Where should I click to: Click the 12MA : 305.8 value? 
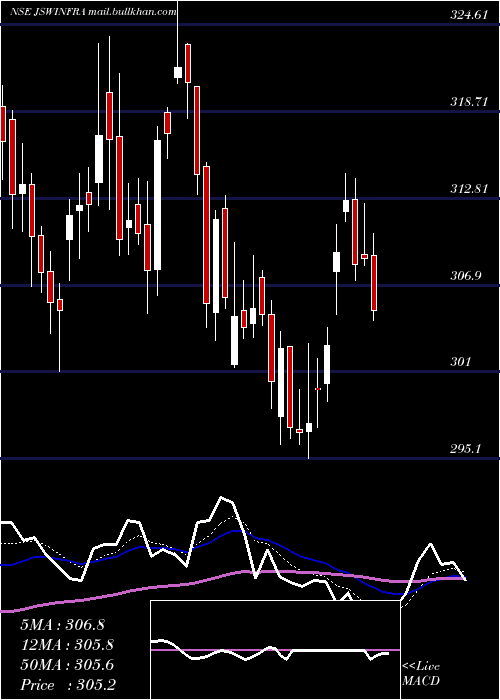click(67, 644)
